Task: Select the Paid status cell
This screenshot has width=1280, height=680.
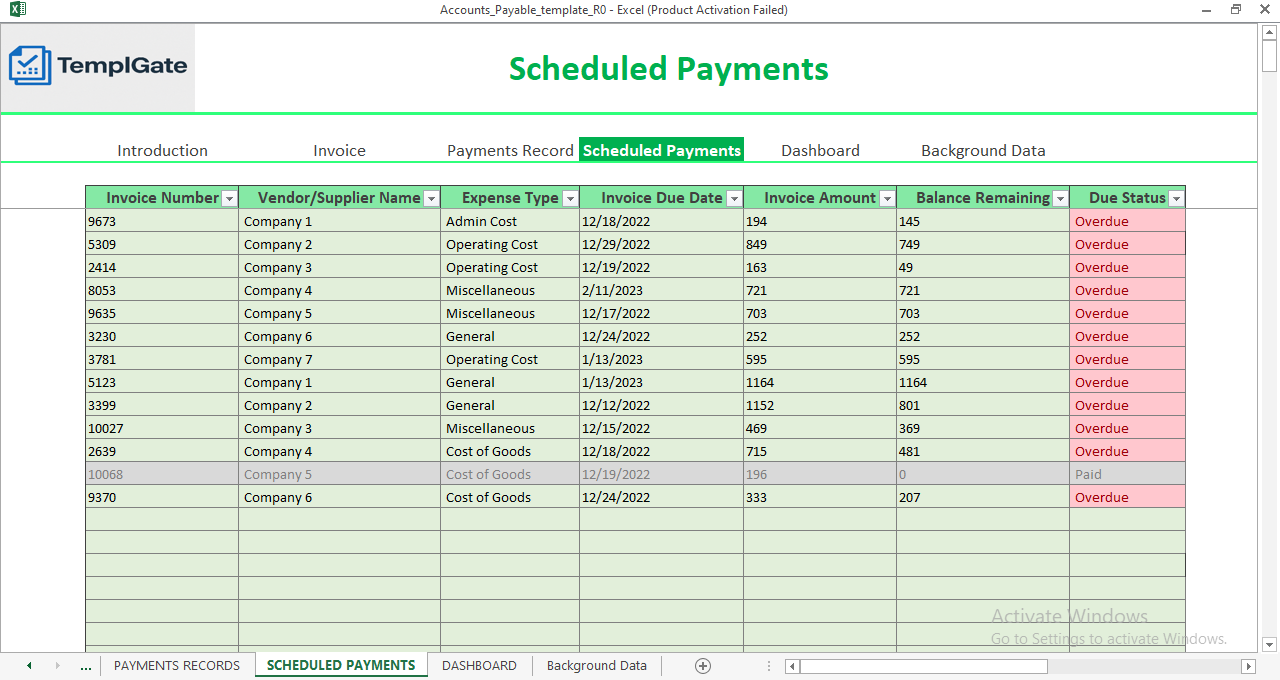Action: coord(1128,474)
